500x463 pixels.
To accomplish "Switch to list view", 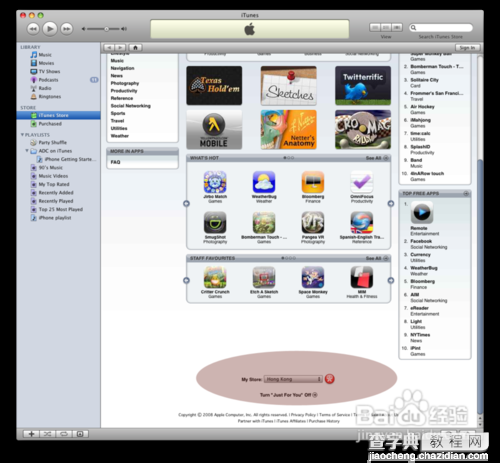I will 375,27.
